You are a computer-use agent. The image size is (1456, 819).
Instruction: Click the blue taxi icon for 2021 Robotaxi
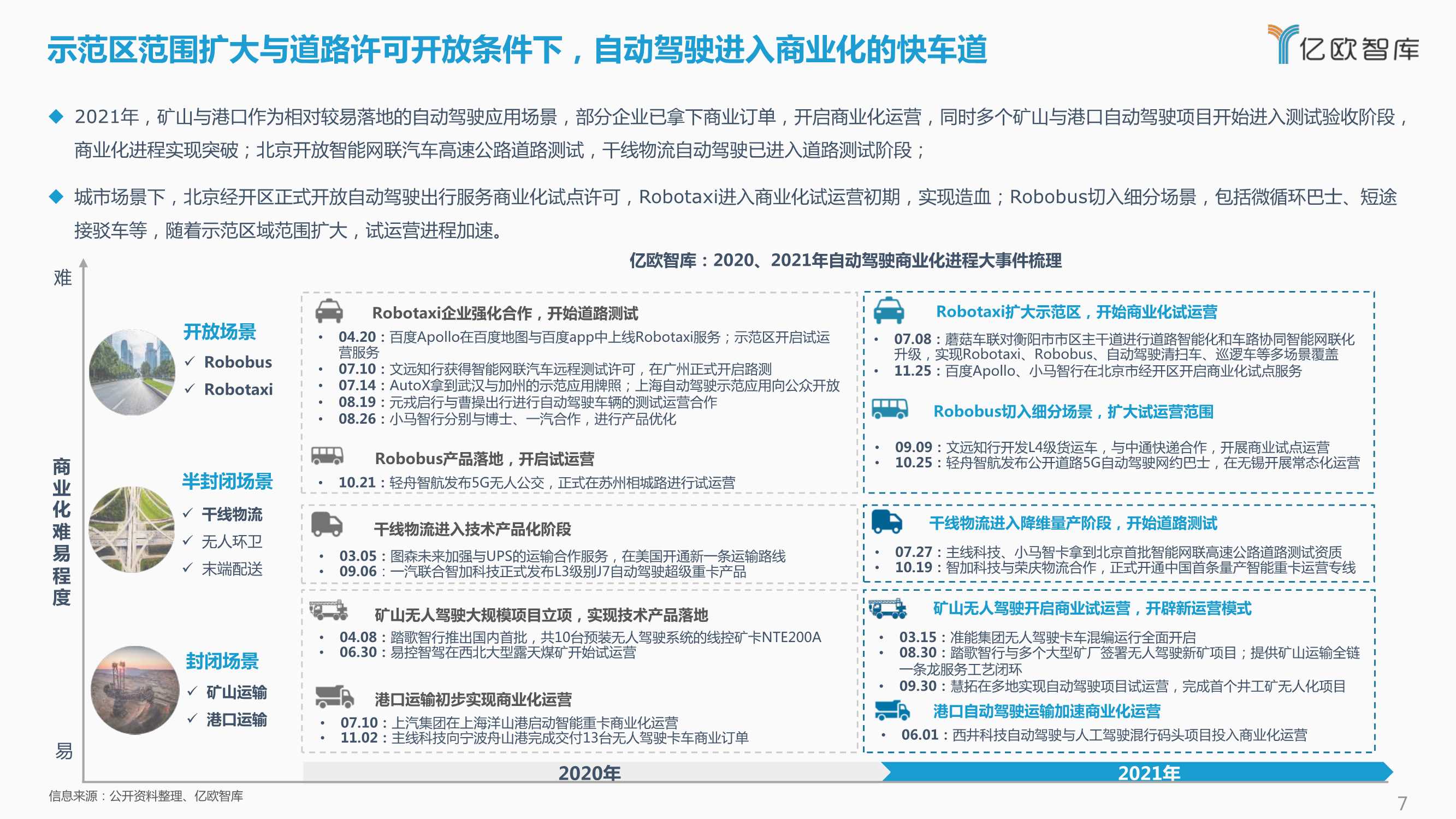(889, 310)
